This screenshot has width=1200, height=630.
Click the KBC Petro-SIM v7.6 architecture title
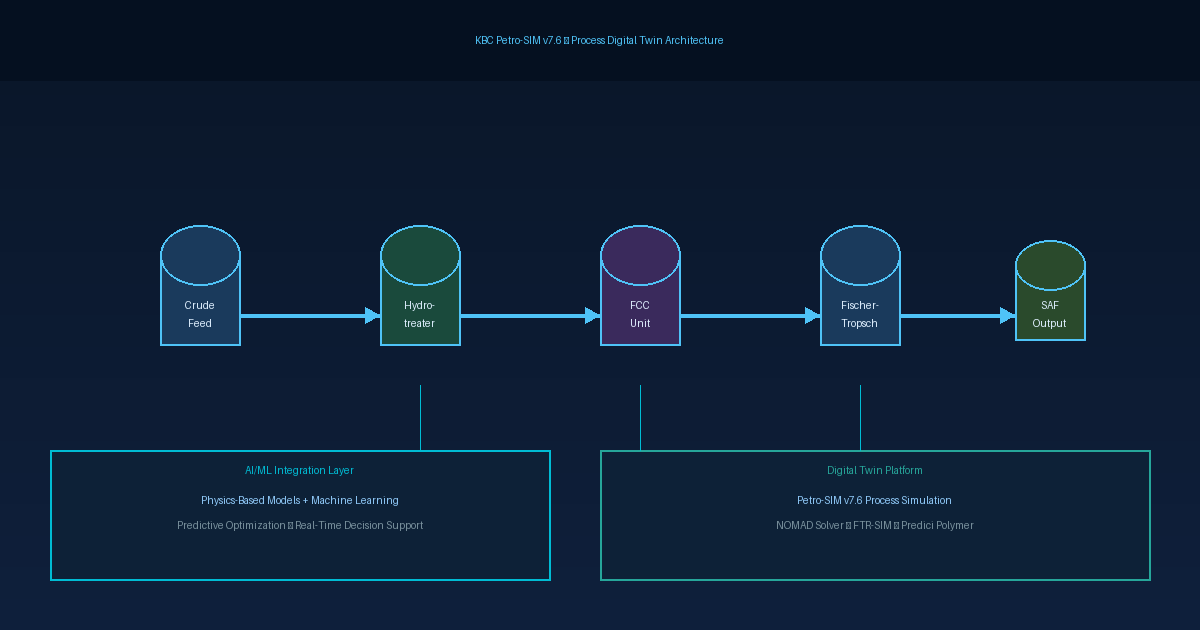pyautogui.click(x=599, y=41)
